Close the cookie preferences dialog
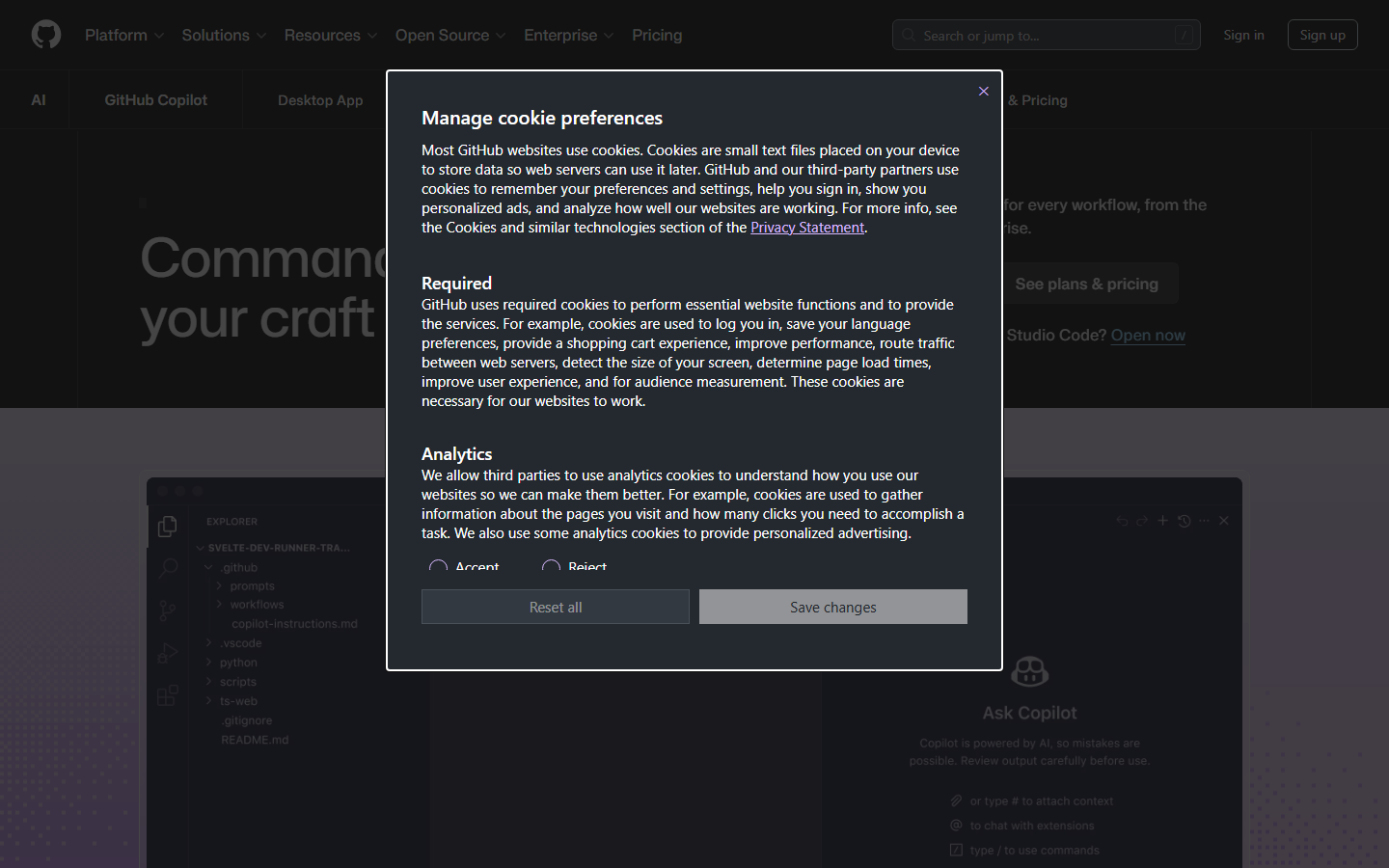Viewport: 1389px width, 868px height. tap(983, 92)
